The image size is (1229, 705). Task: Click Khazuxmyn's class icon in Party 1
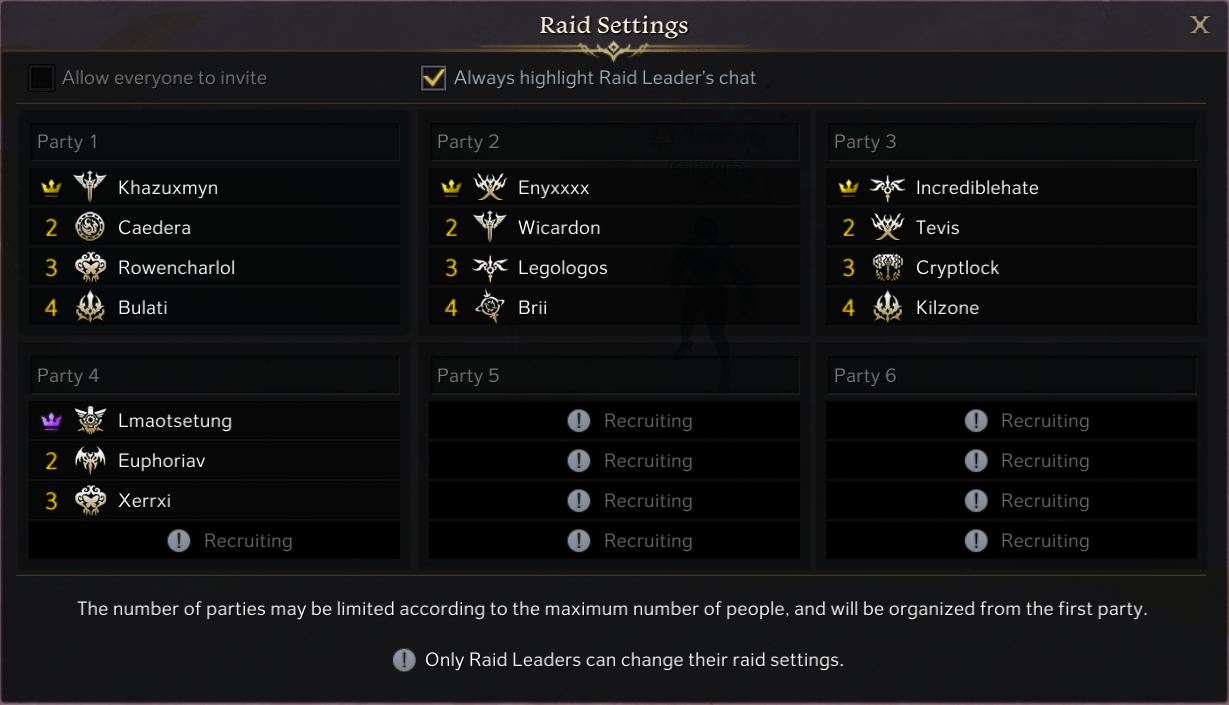pyautogui.click(x=90, y=188)
